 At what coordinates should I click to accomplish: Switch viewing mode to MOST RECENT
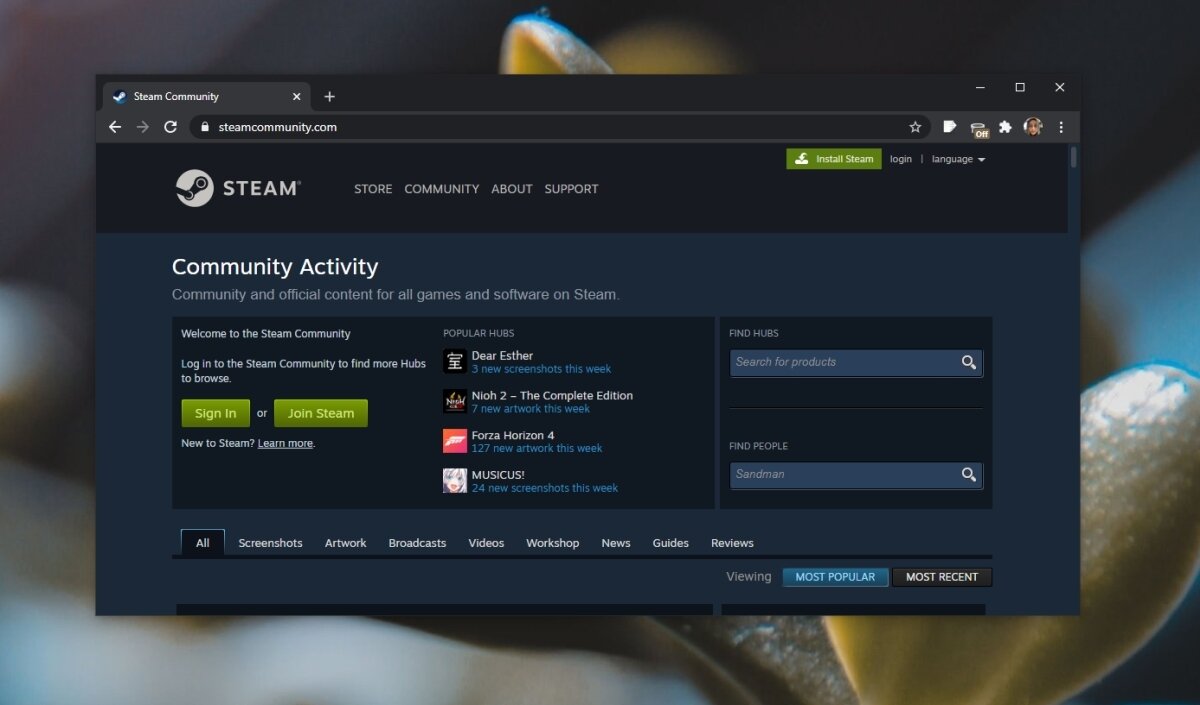click(x=941, y=576)
